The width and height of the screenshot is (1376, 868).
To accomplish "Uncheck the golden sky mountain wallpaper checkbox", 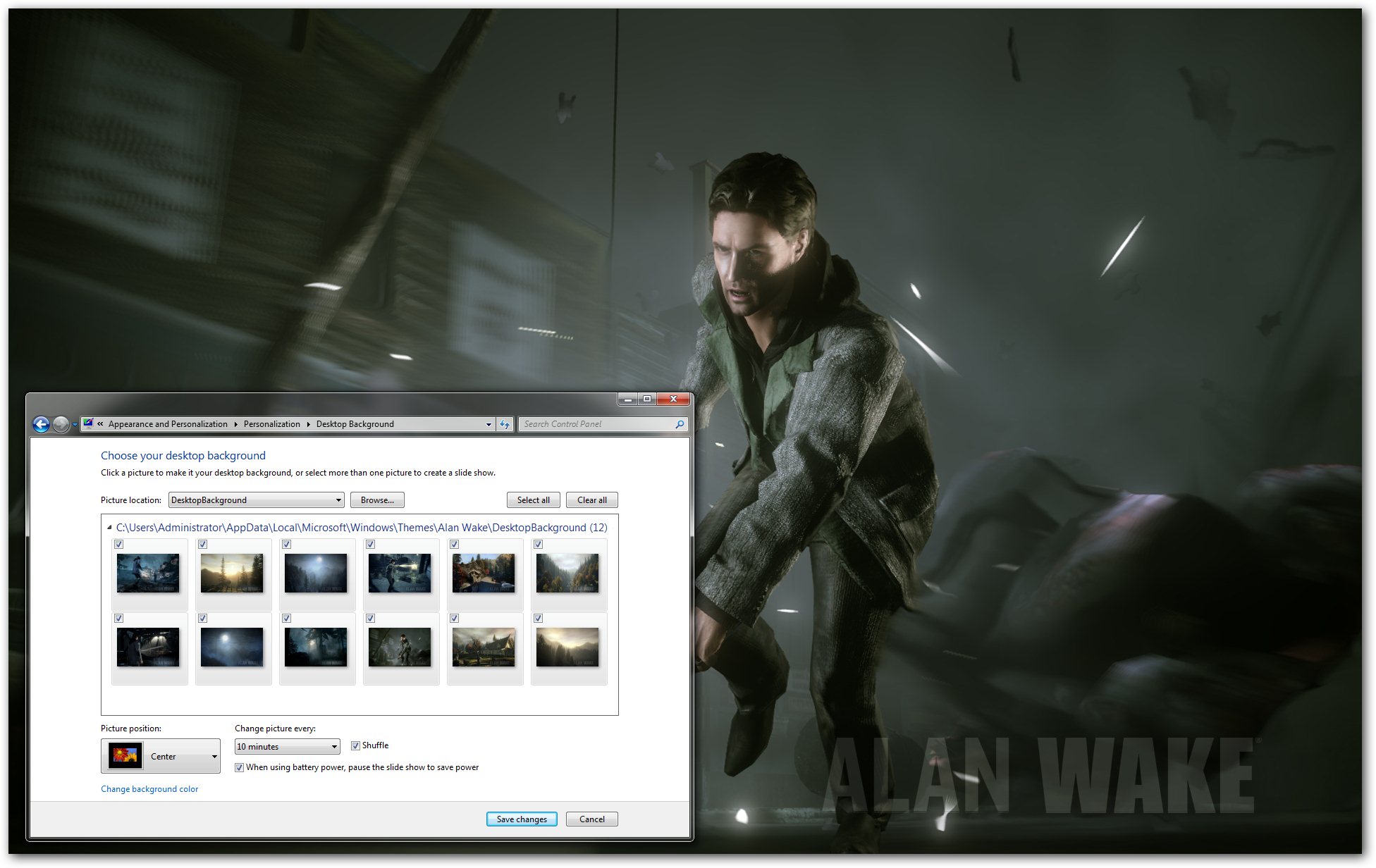I will [x=539, y=619].
